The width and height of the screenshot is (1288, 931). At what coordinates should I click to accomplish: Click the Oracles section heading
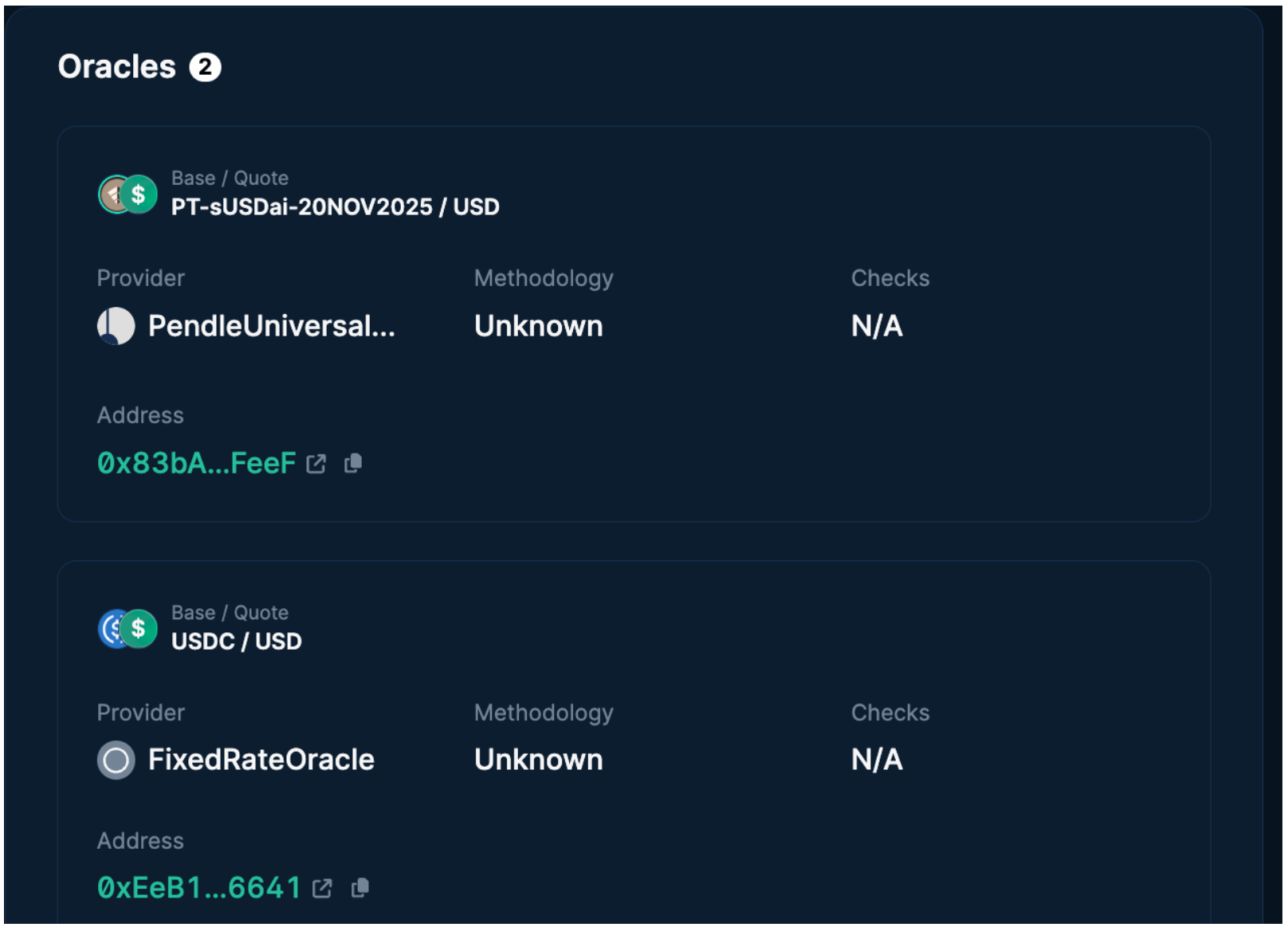point(117,67)
